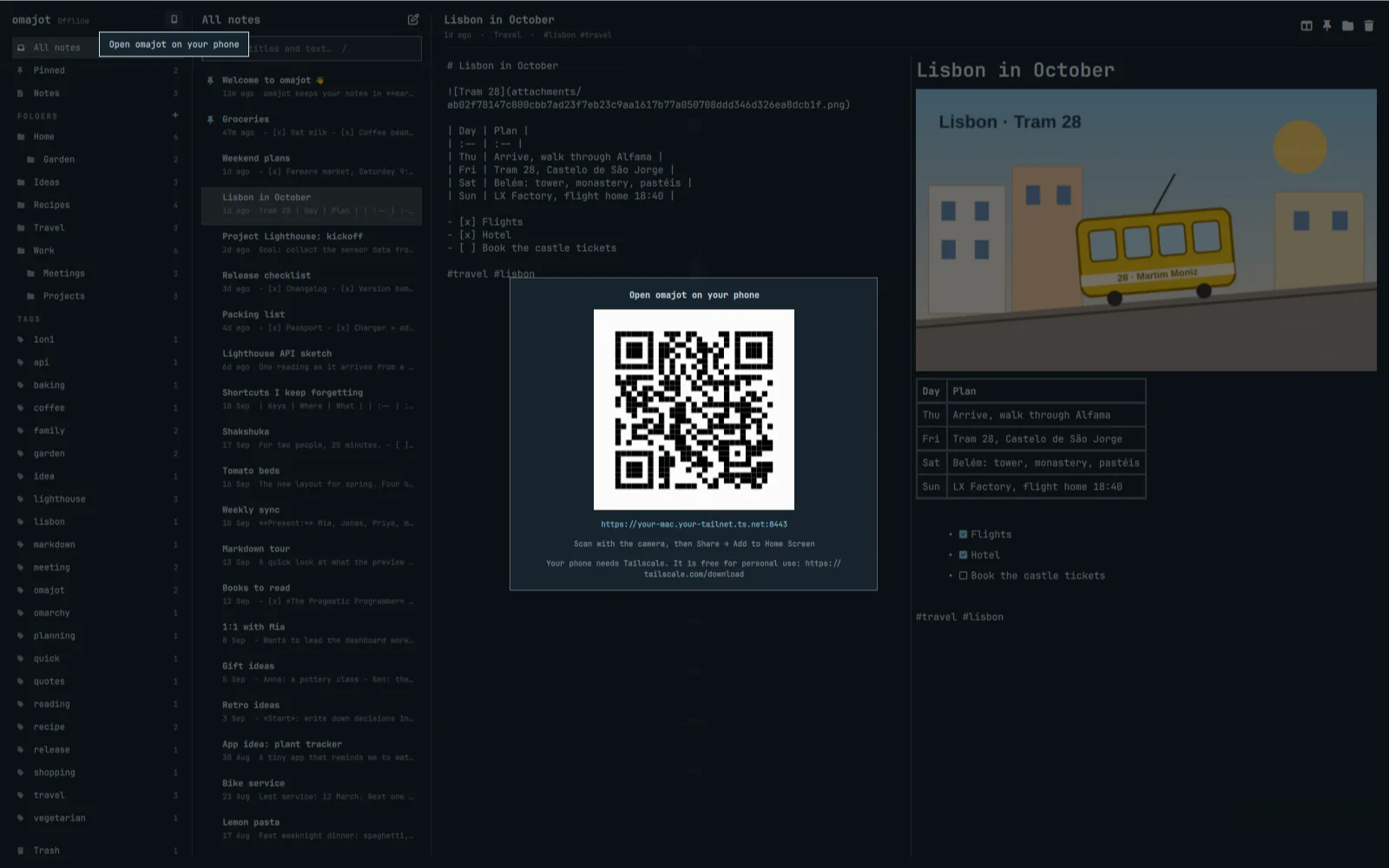The height and width of the screenshot is (868, 1389).
Task: Check Book the castle tickets checkbox
Action: [963, 575]
